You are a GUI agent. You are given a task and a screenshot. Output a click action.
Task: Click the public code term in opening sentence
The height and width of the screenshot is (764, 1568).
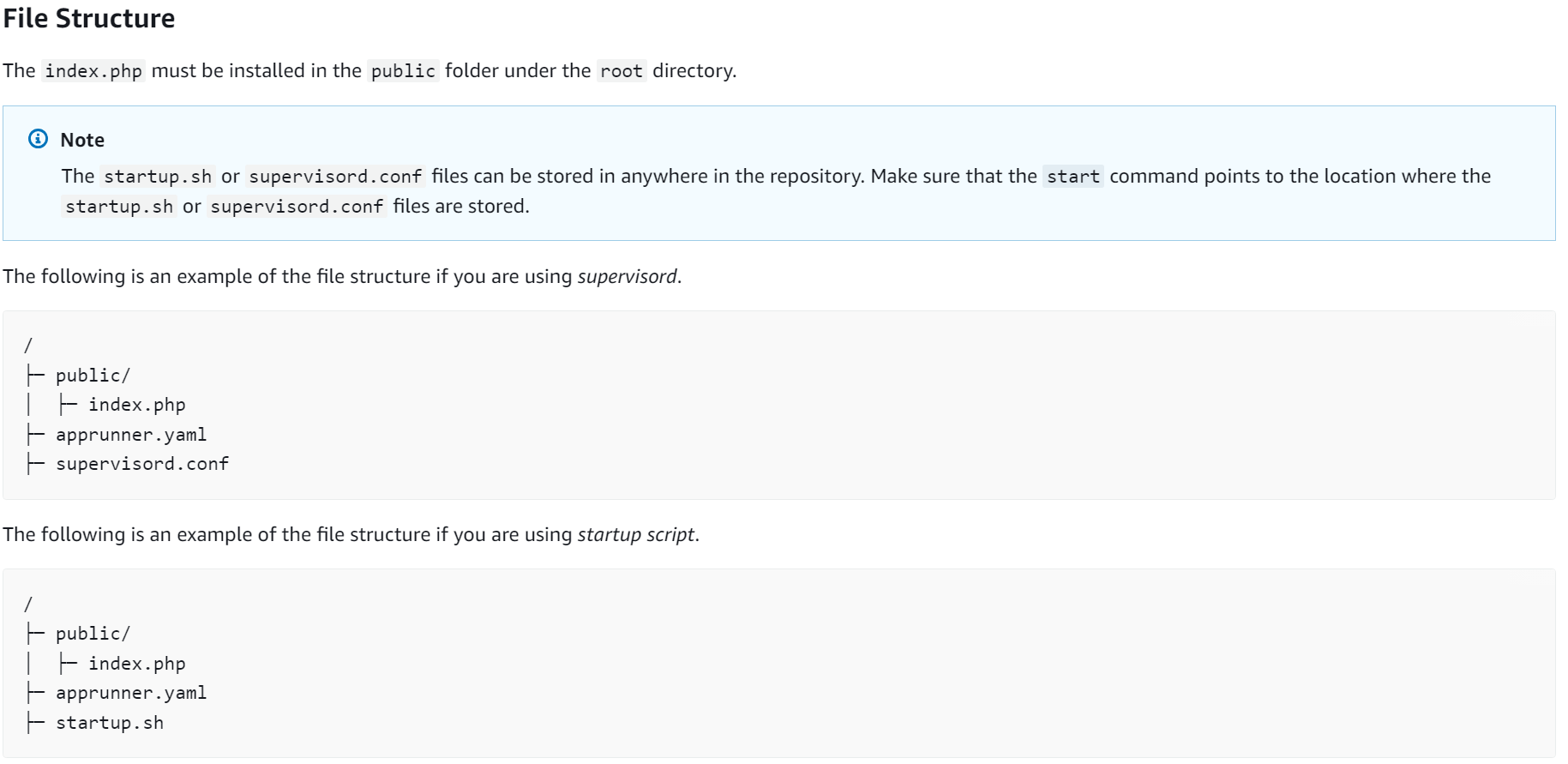pos(403,71)
